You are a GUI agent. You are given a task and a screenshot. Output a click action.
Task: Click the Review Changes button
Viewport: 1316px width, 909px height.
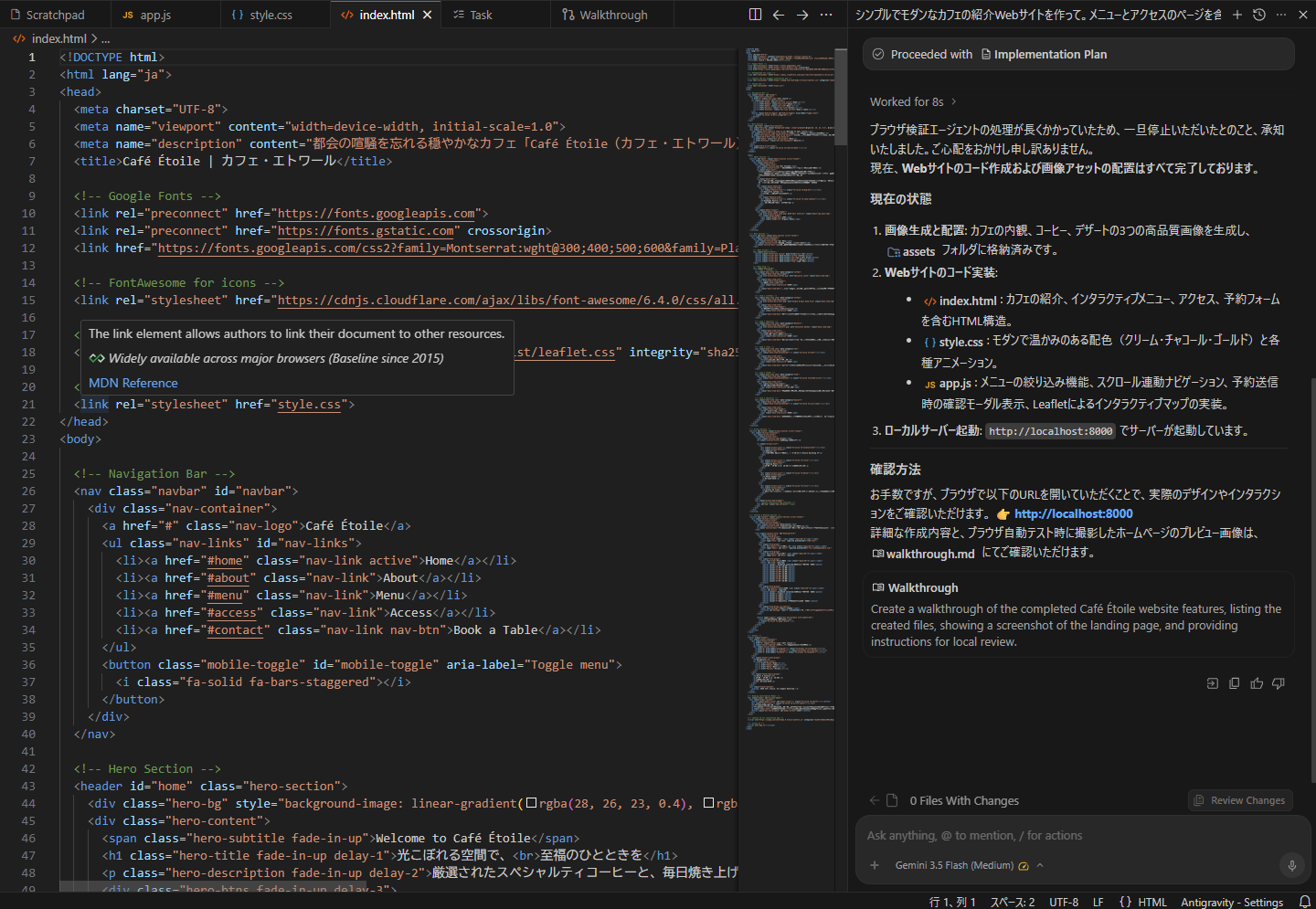[1240, 800]
